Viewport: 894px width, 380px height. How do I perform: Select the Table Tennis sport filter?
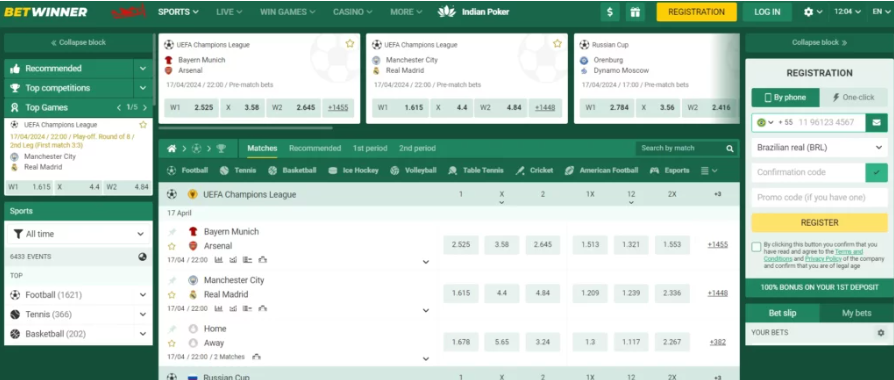click(x=476, y=170)
